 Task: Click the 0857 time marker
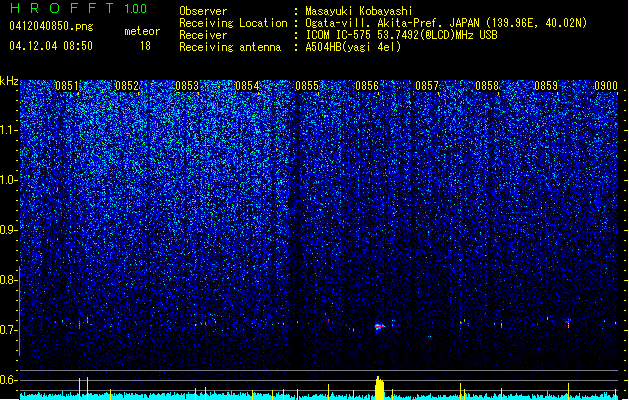click(x=427, y=86)
